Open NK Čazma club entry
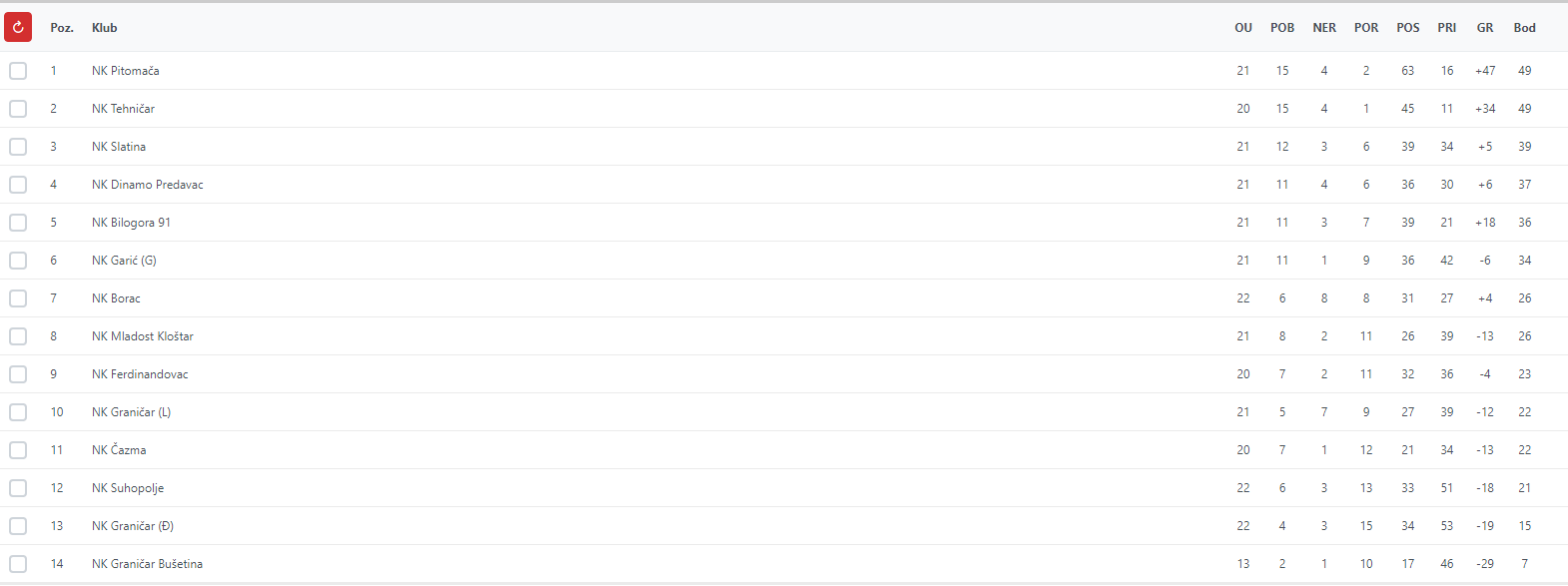1568x586 pixels. pos(119,450)
